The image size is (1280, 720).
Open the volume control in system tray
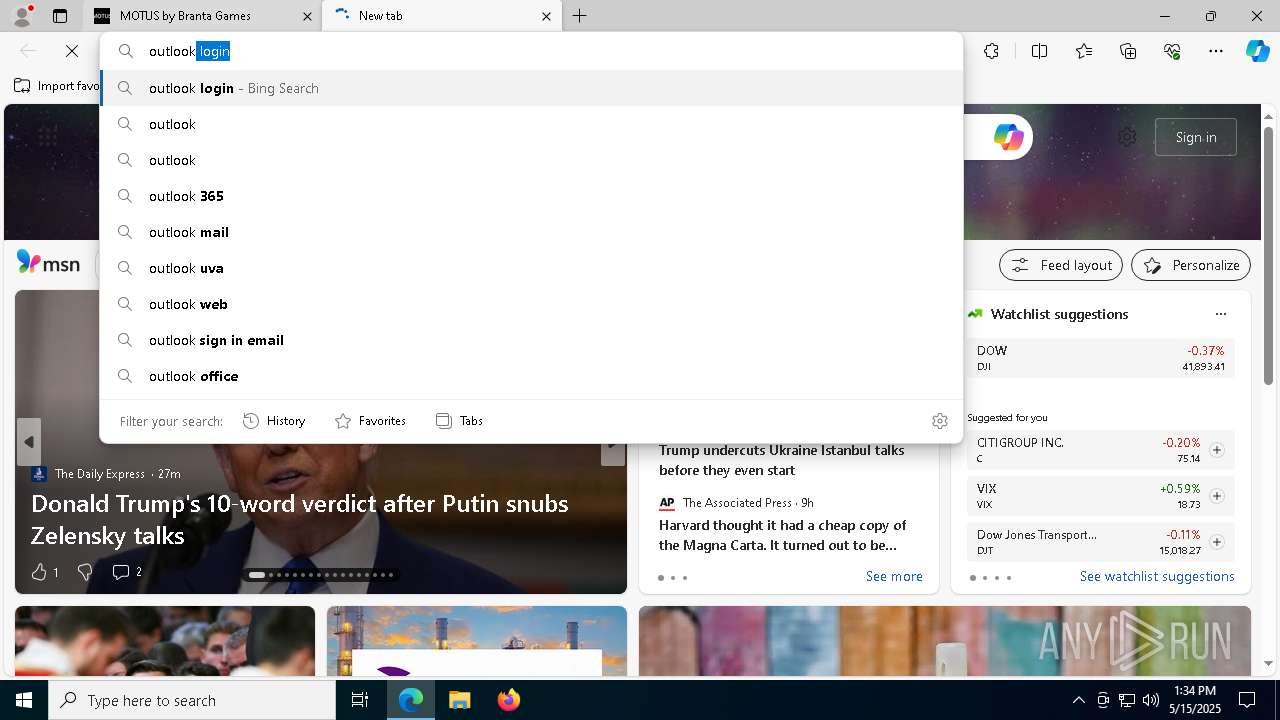click(1150, 700)
